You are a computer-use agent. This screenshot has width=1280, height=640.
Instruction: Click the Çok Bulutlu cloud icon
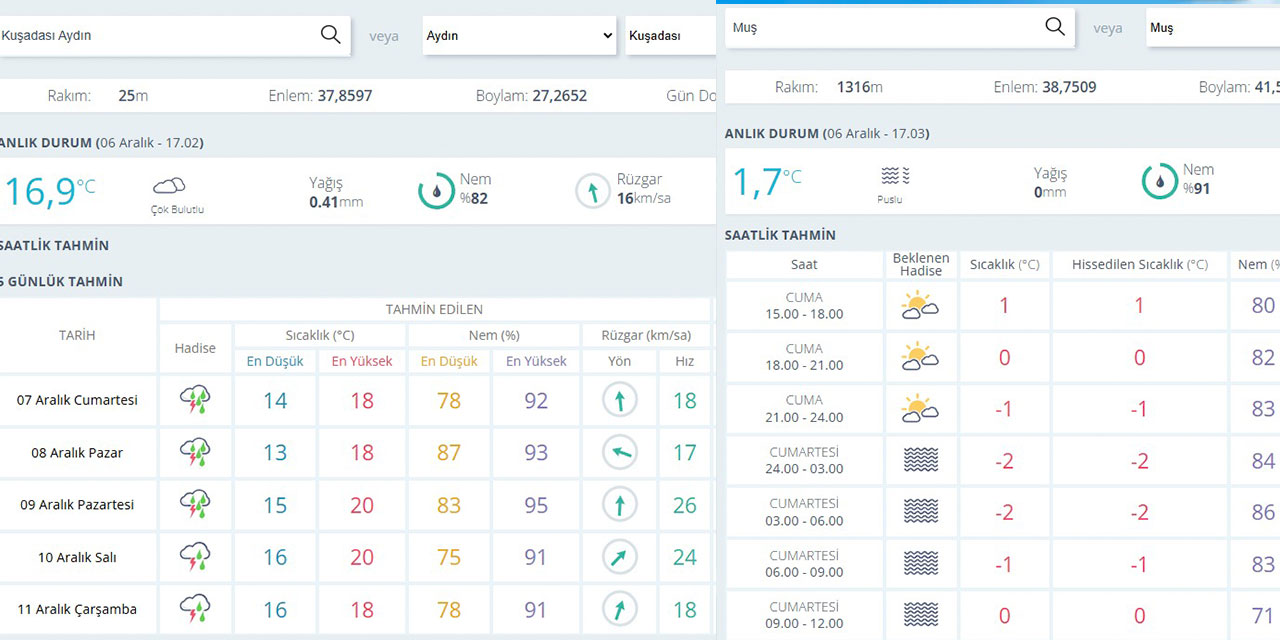(x=169, y=186)
